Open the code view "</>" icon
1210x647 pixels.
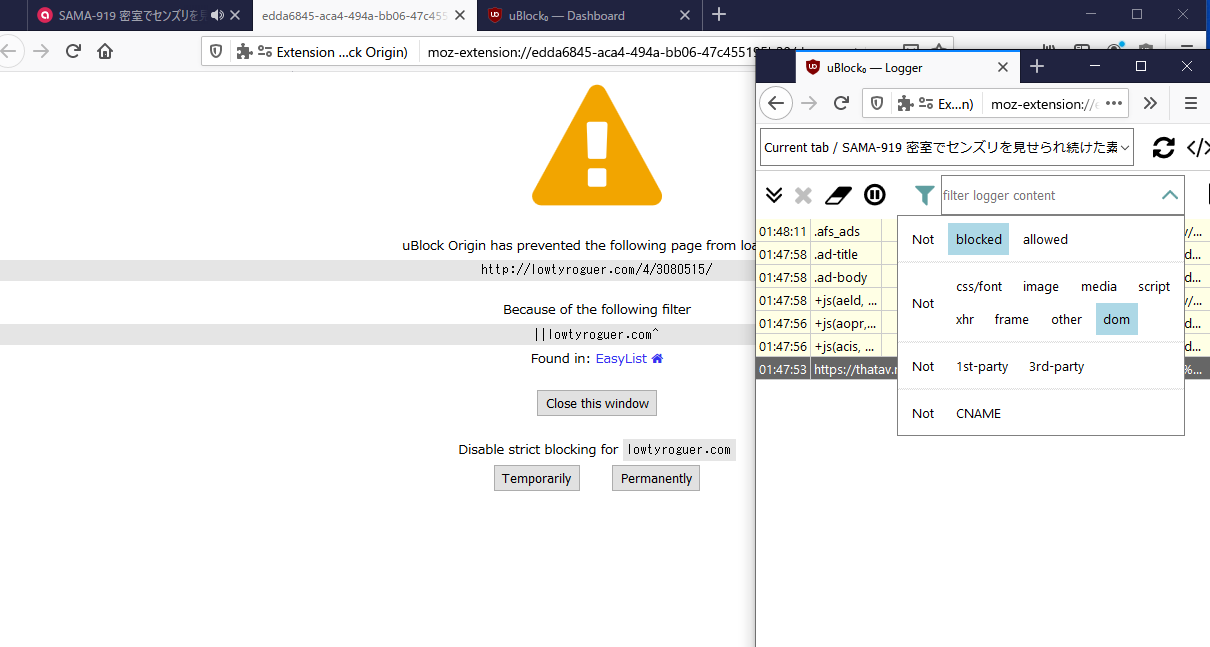pyautogui.click(x=1198, y=147)
